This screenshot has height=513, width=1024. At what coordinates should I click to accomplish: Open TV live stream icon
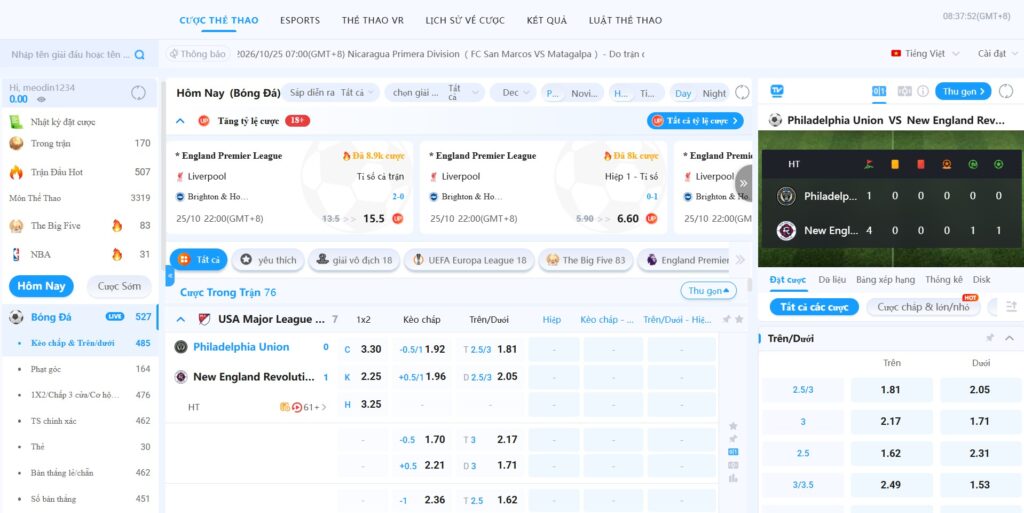pos(776,91)
